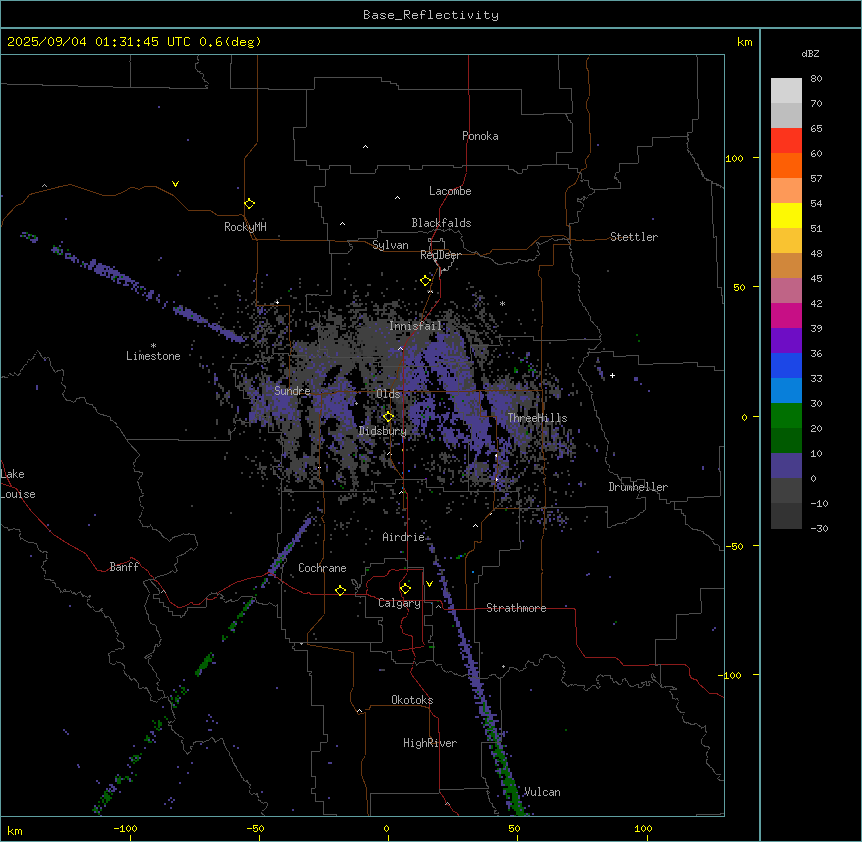Click the km unit label at top right

[744, 42]
